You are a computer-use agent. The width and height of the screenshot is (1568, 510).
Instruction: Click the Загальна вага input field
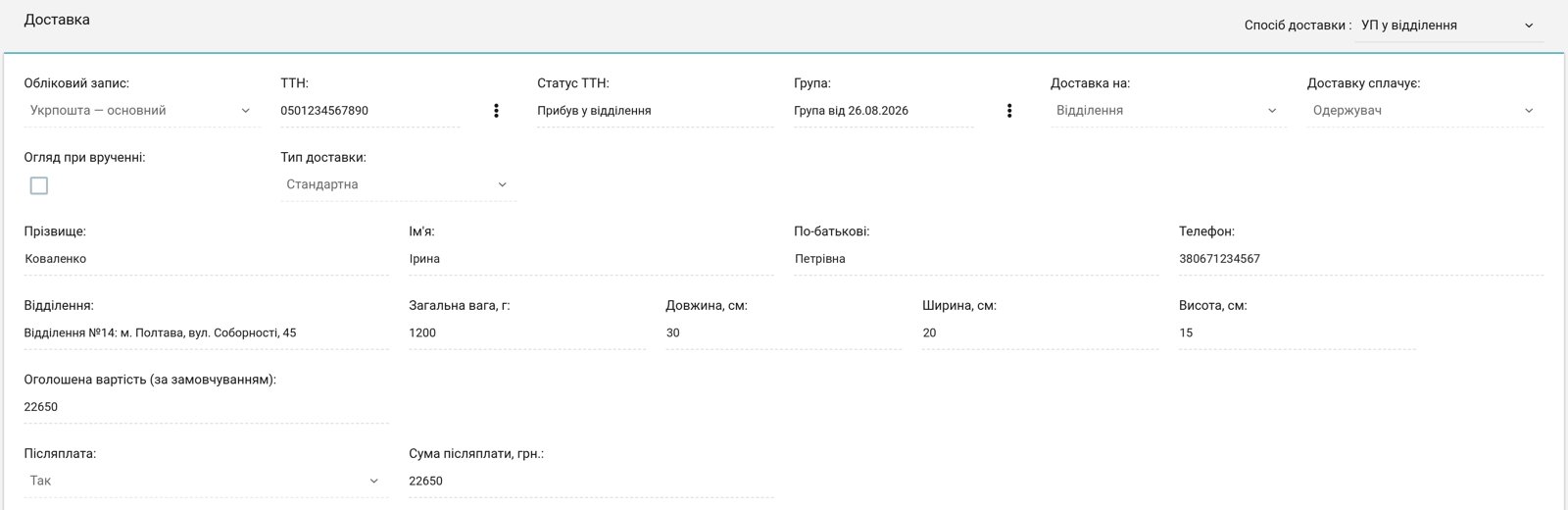coord(527,332)
